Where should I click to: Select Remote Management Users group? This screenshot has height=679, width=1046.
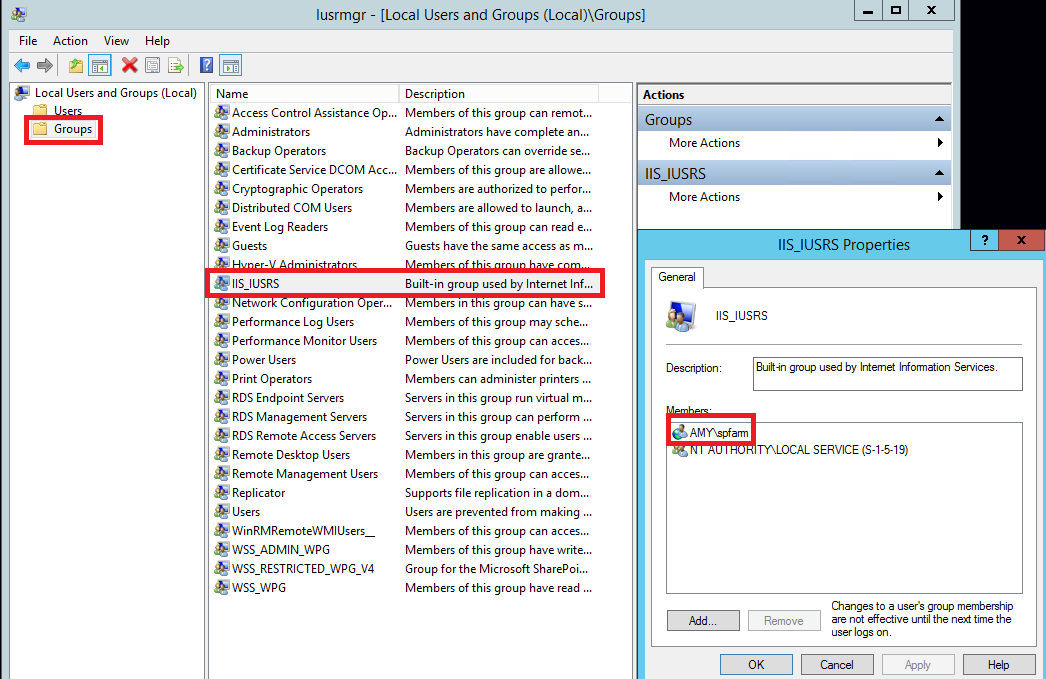click(x=405, y=474)
